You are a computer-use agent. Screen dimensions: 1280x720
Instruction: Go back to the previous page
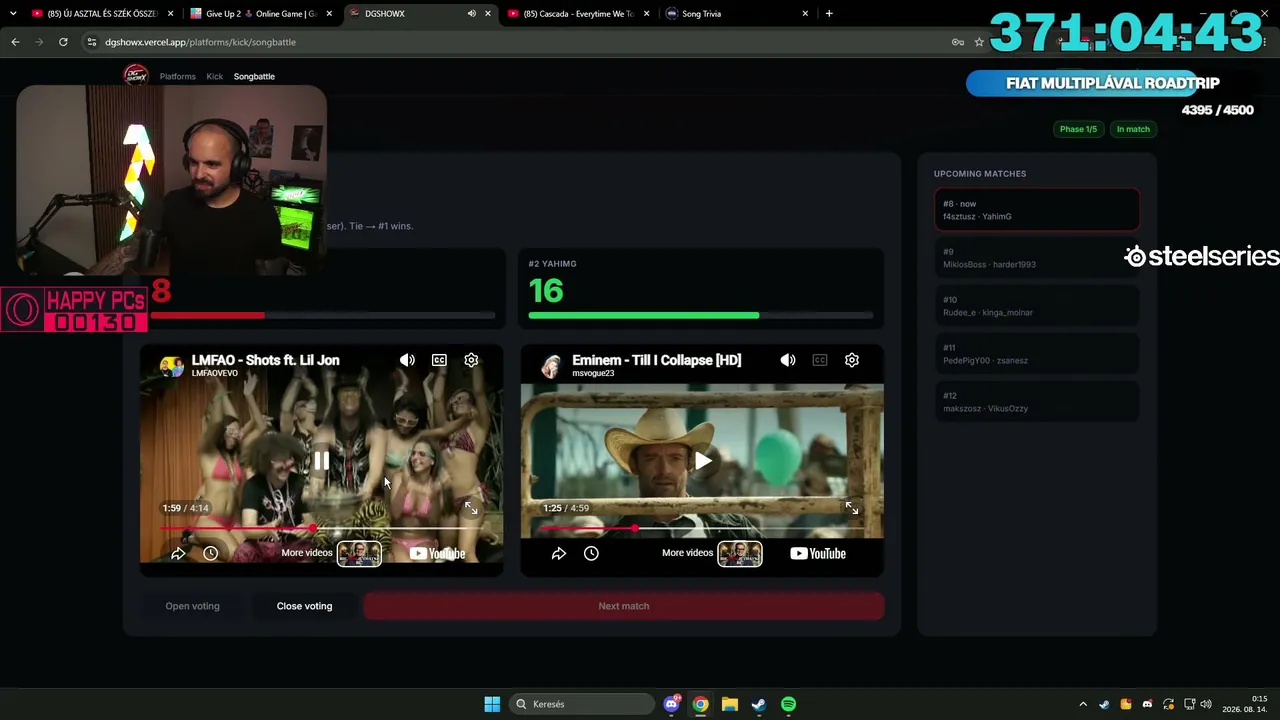pyautogui.click(x=15, y=42)
